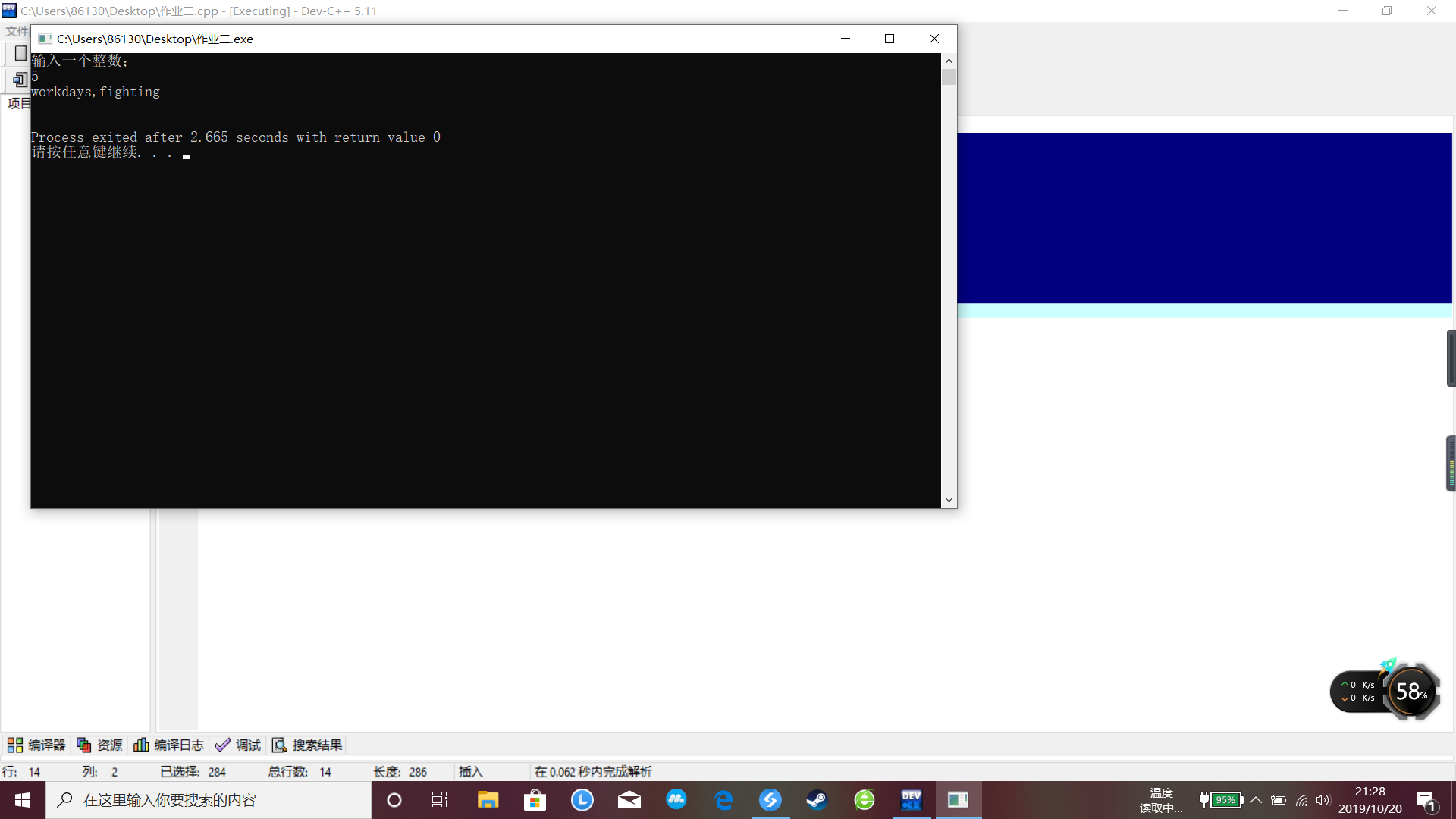Open the 搜索结果 (Find Results) tab
The image size is (1456, 819).
307,745
